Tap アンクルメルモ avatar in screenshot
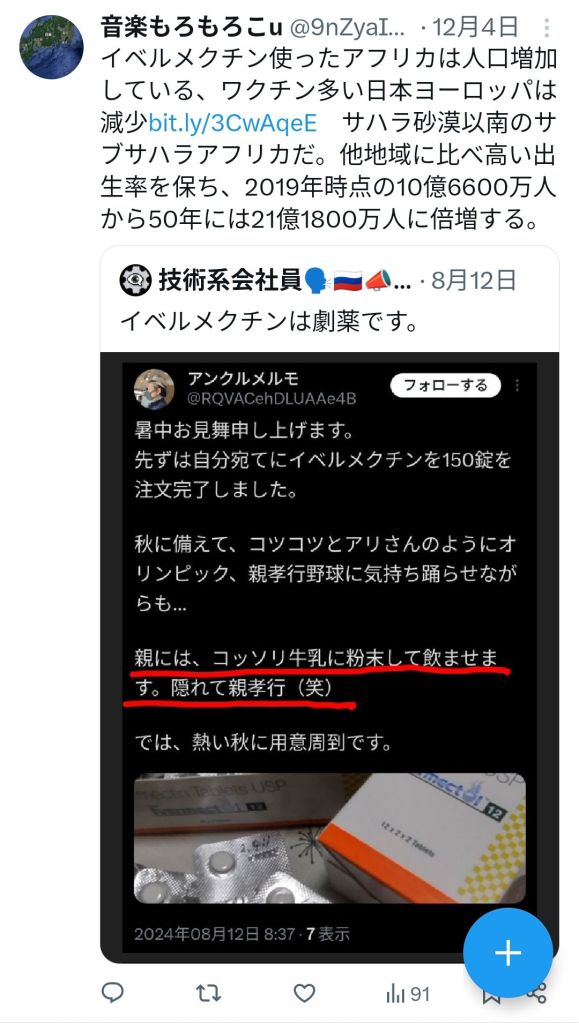 pyautogui.click(x=154, y=389)
